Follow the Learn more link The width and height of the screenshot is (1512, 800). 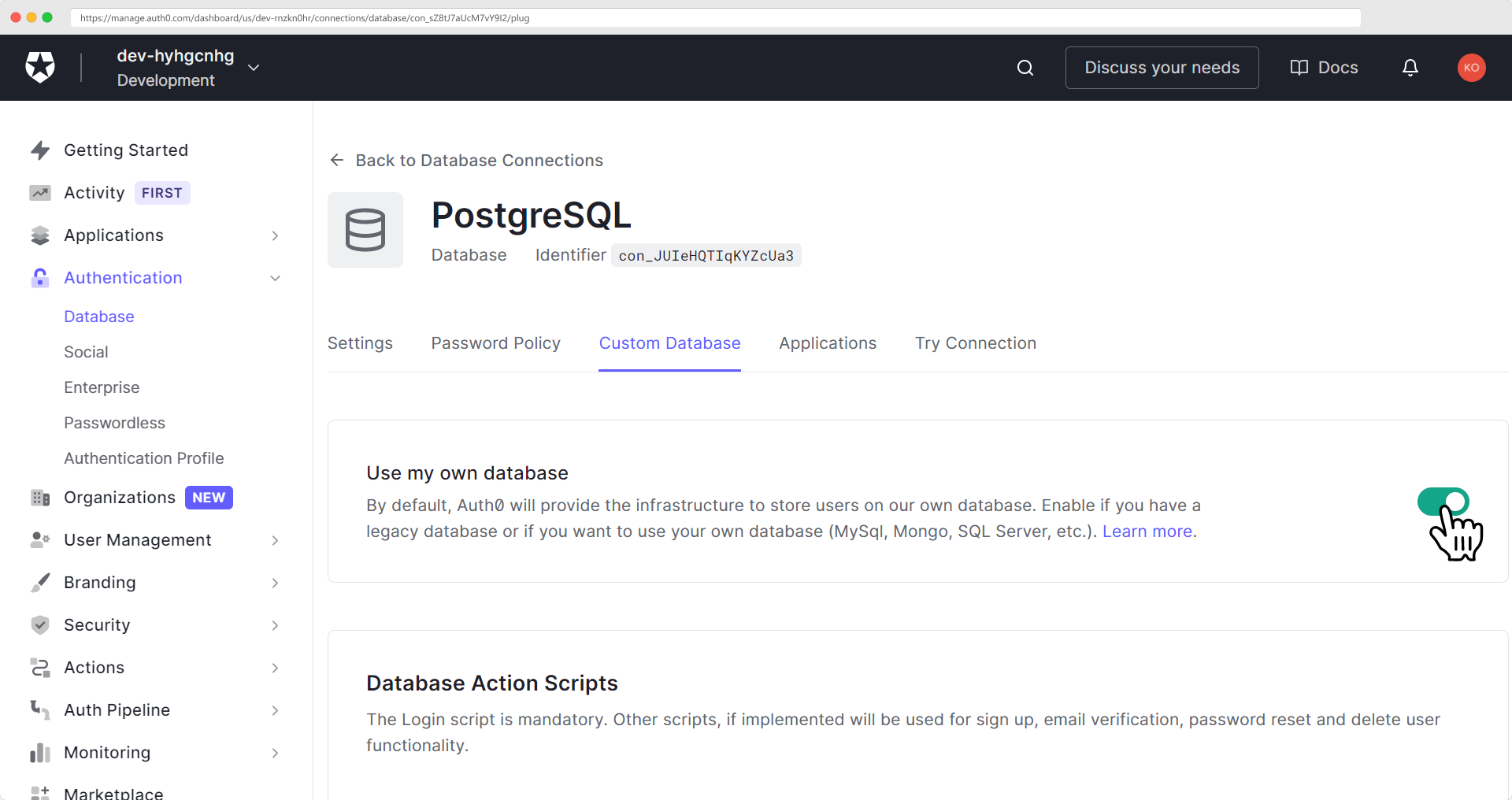coord(1147,531)
